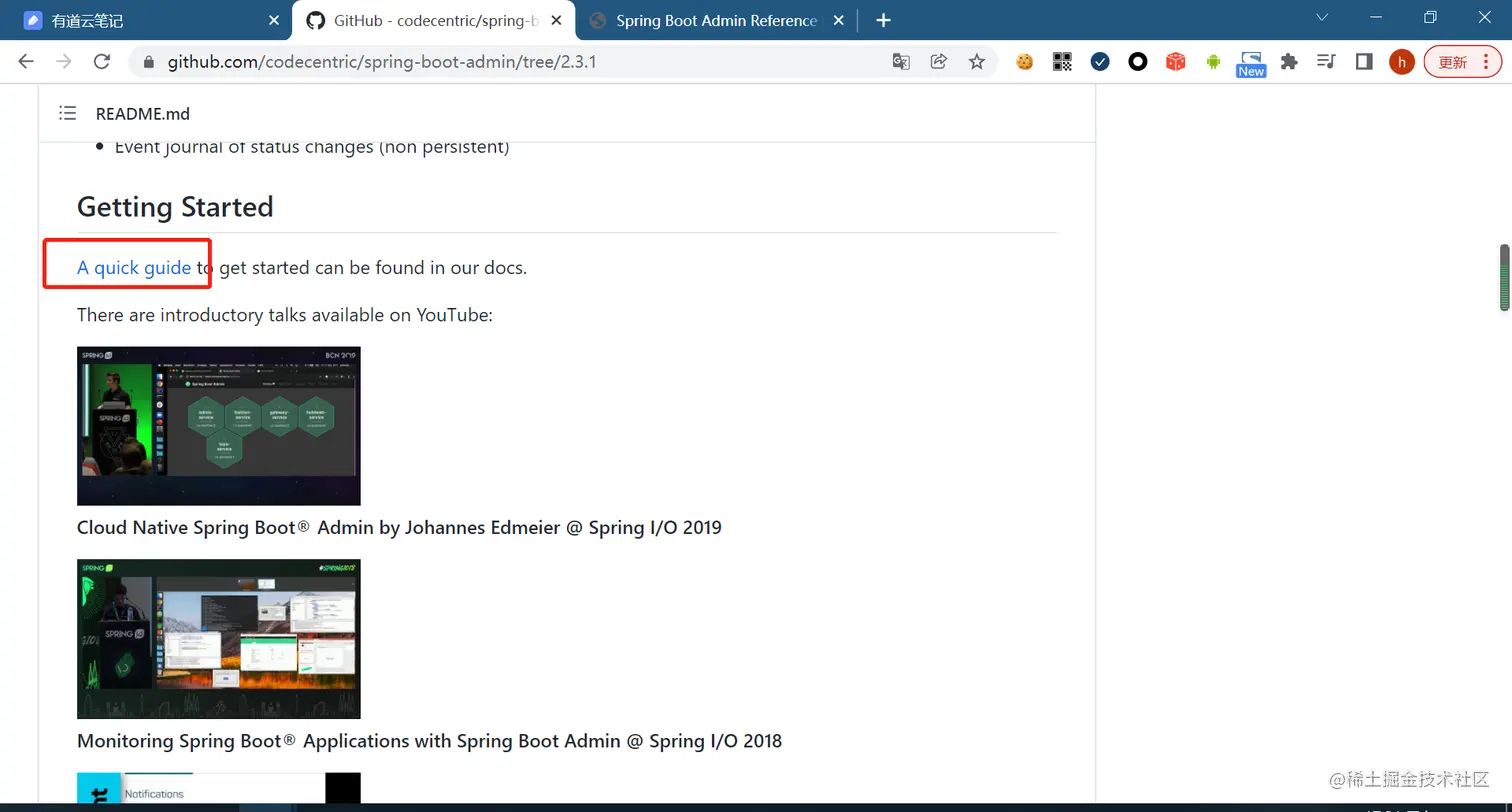Click the Monitoring Spring Boot Applications caption
Viewport: 1512px width, 812px height.
click(x=429, y=741)
